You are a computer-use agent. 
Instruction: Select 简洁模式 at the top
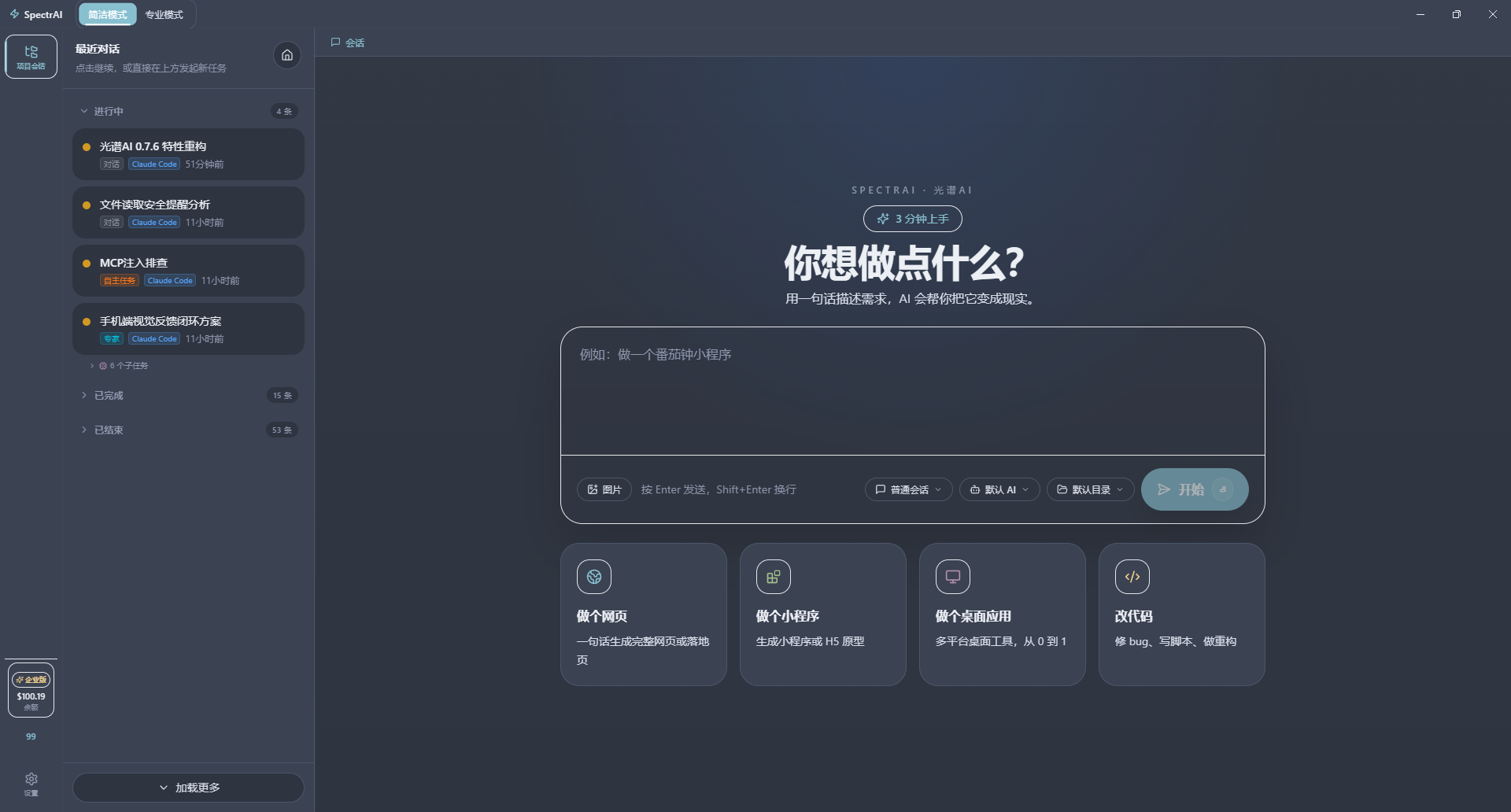click(x=107, y=14)
